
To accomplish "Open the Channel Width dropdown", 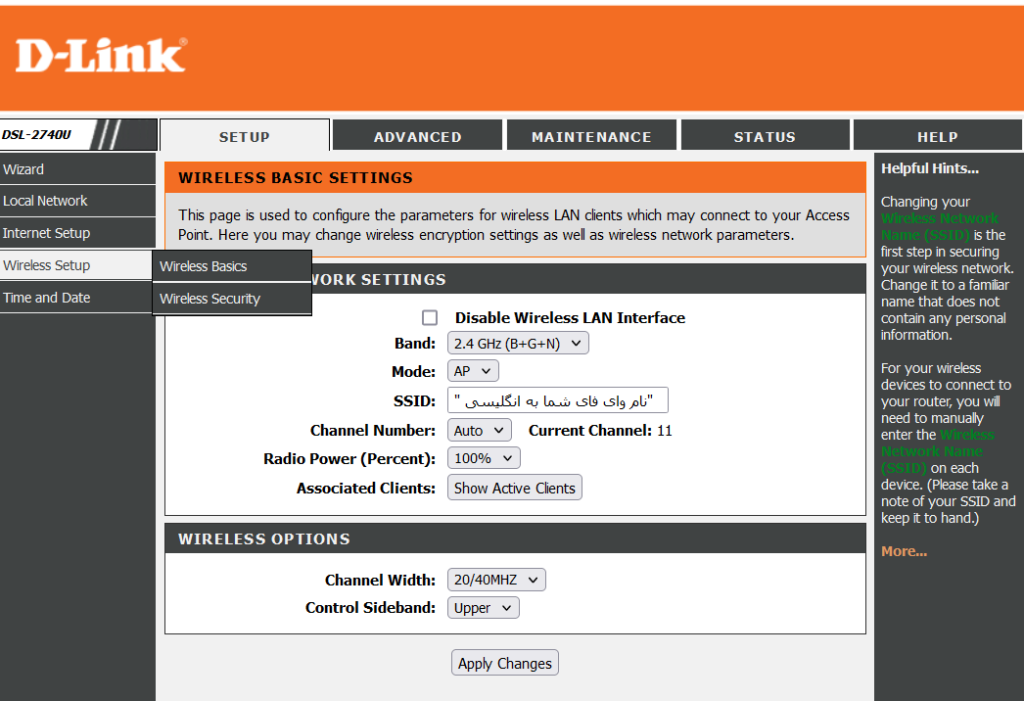I will coord(496,580).
